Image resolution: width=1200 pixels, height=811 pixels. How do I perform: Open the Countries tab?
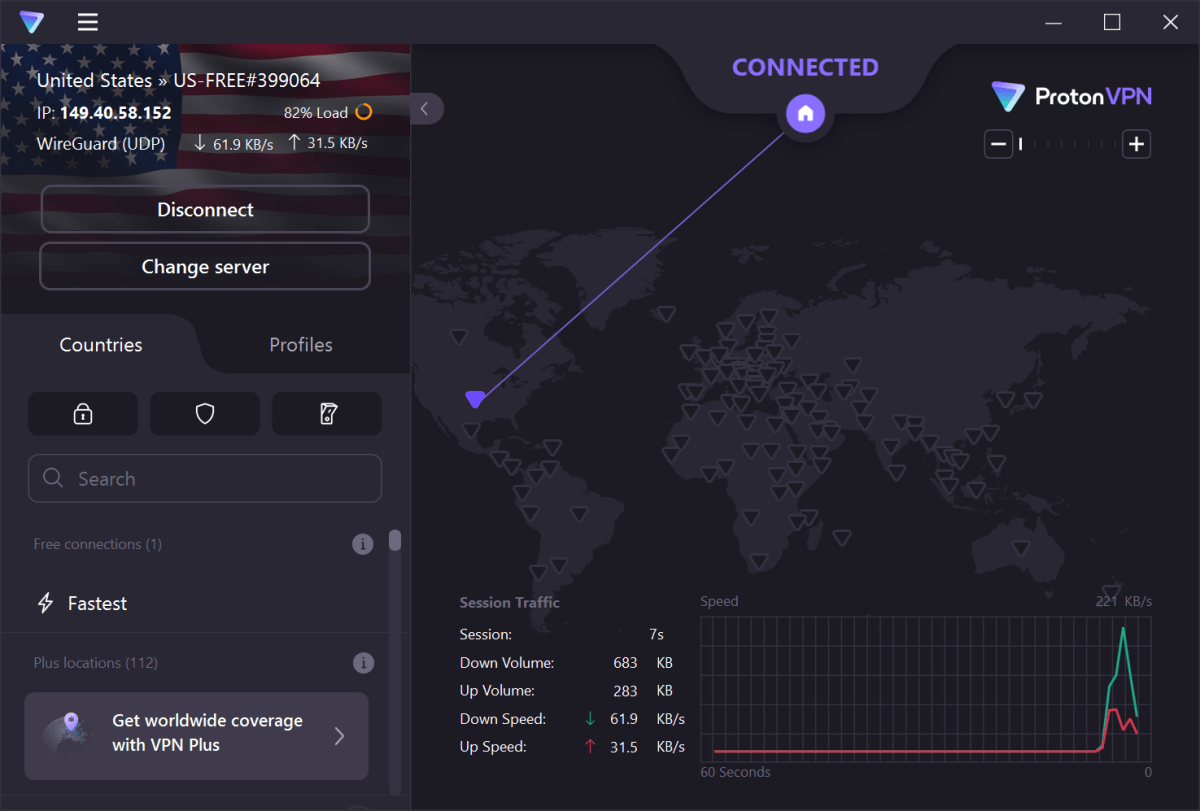tap(100, 344)
